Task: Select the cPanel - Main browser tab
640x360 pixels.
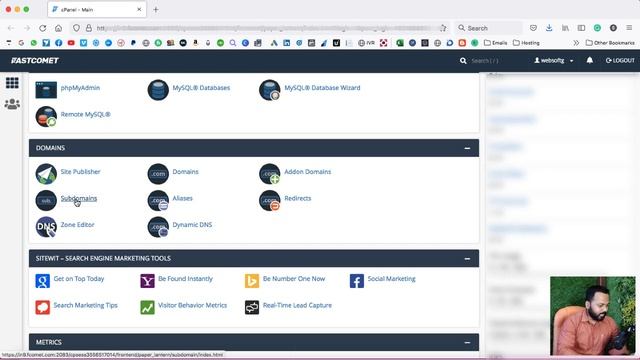Action: pyautogui.click(x=97, y=9)
